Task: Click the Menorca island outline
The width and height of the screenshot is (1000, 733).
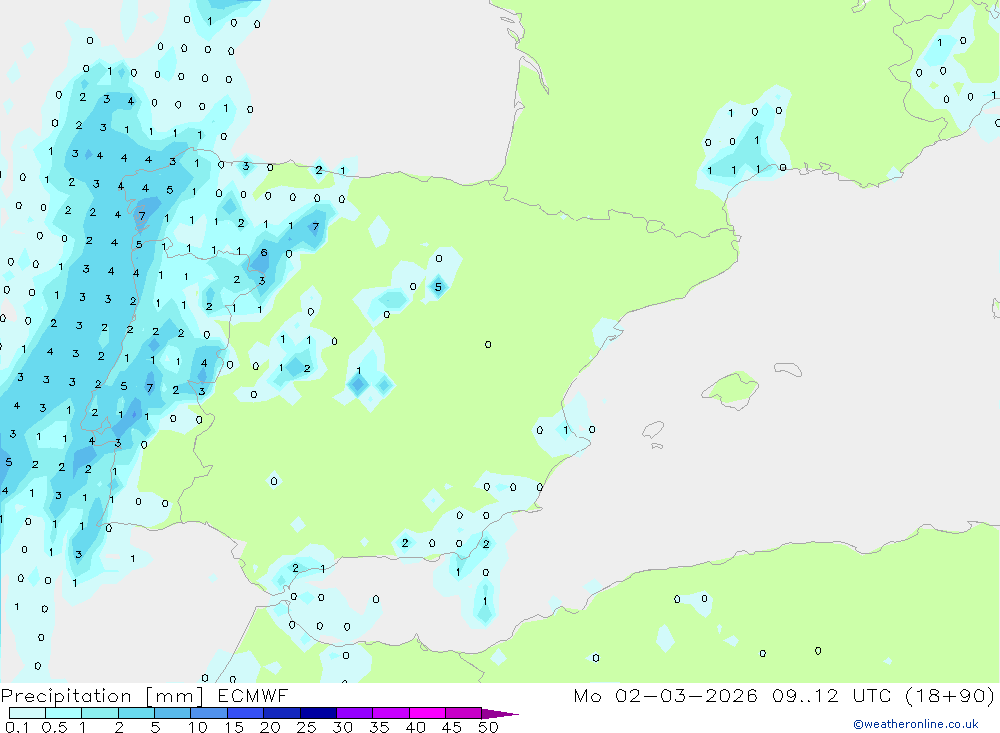Action: [788, 369]
